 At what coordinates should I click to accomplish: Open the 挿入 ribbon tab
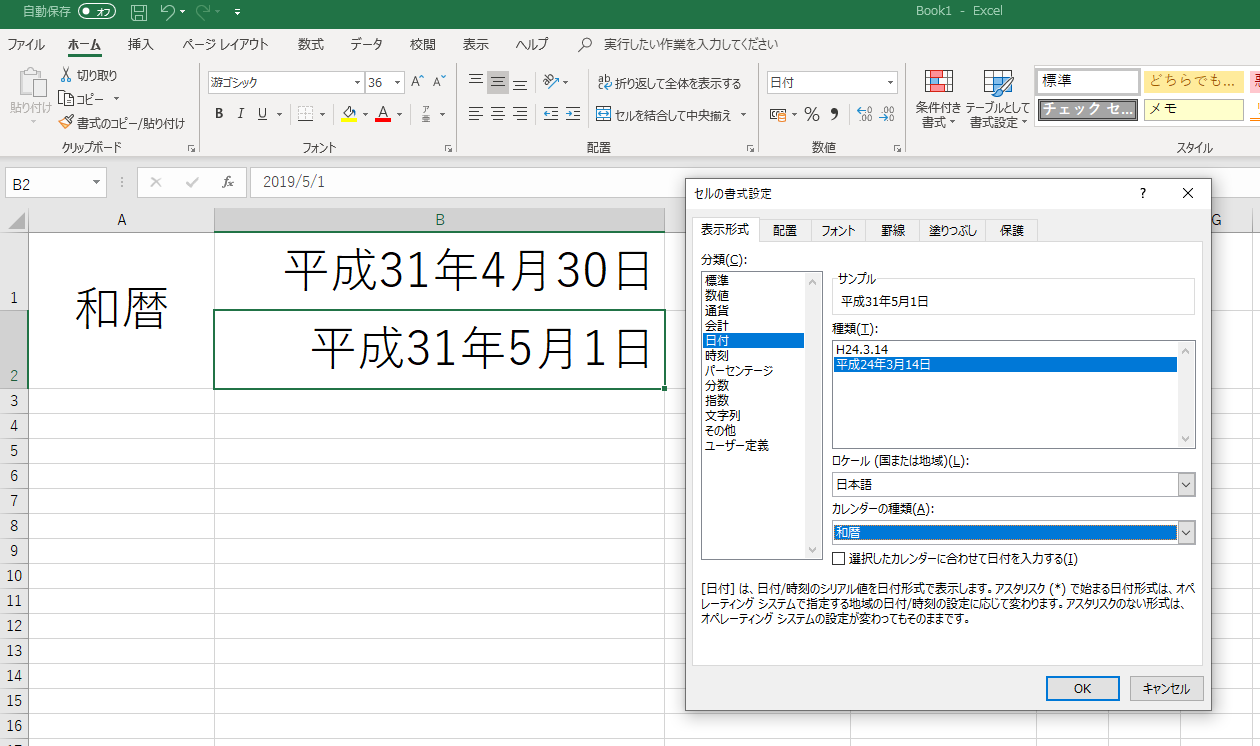(x=141, y=45)
